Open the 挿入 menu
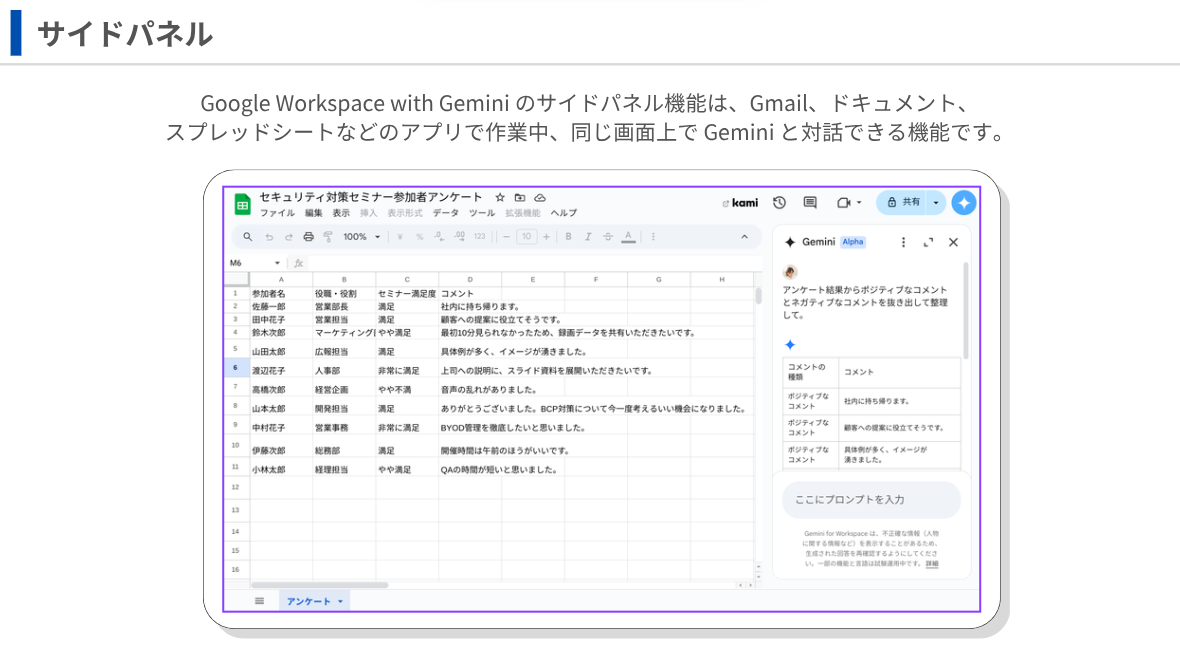1180x662 pixels. (x=368, y=214)
